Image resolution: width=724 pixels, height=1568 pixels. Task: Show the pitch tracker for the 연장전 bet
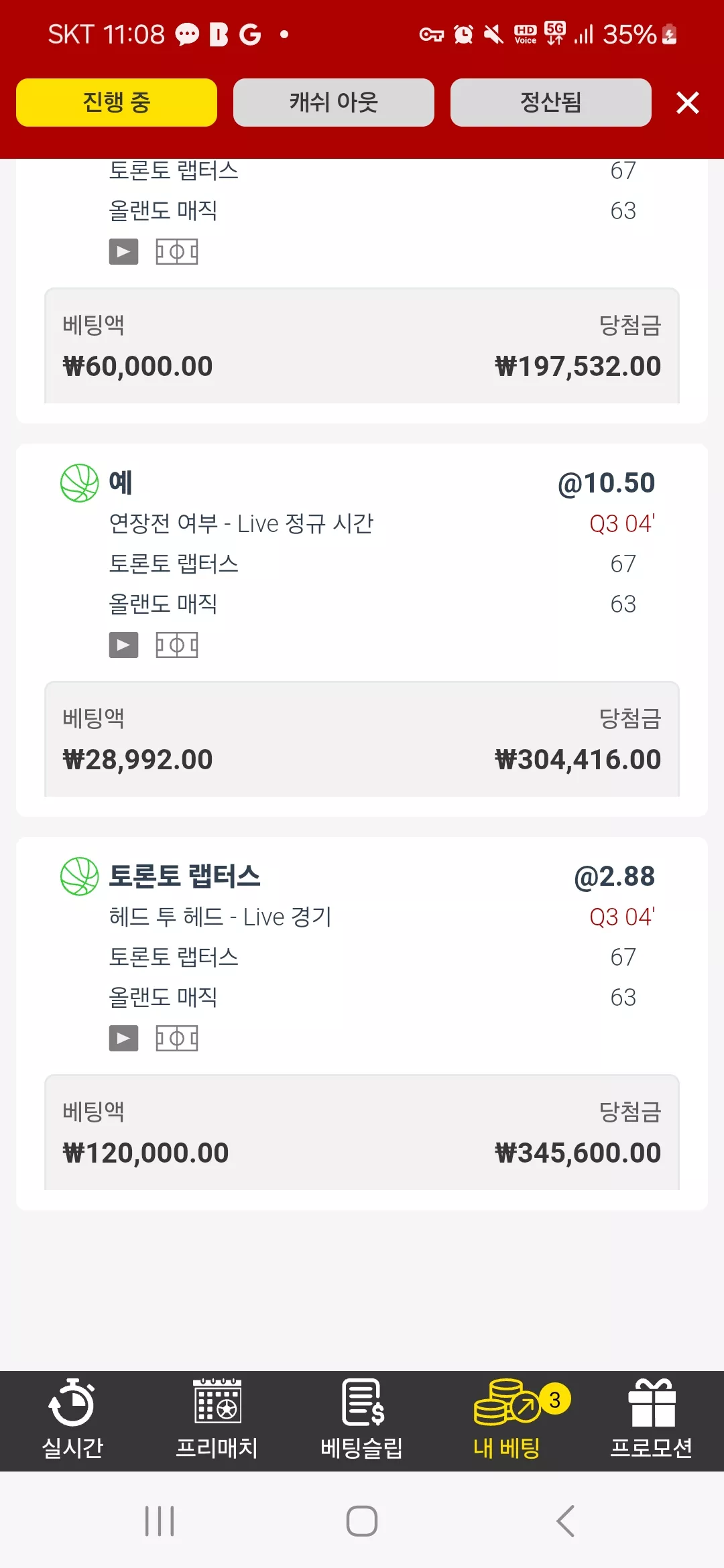(177, 645)
